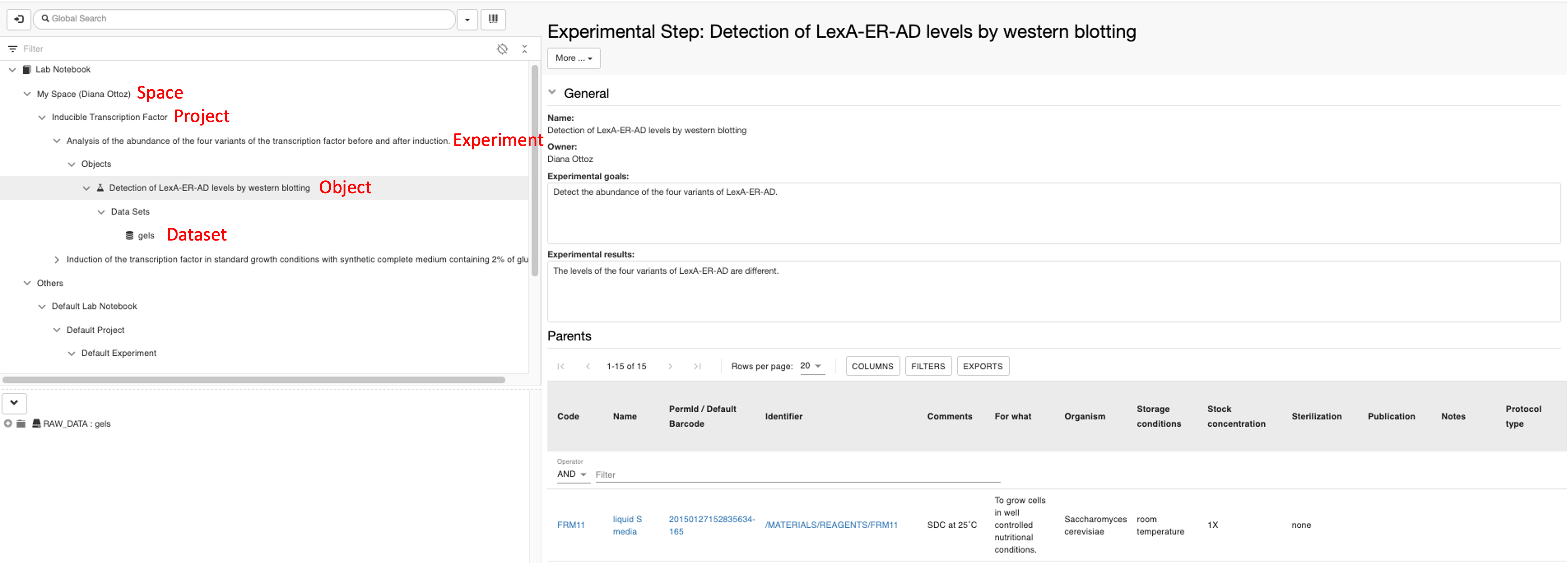The height and width of the screenshot is (564, 1568).
Task: Select Inducible Transcription Factor project
Action: pyautogui.click(x=110, y=117)
